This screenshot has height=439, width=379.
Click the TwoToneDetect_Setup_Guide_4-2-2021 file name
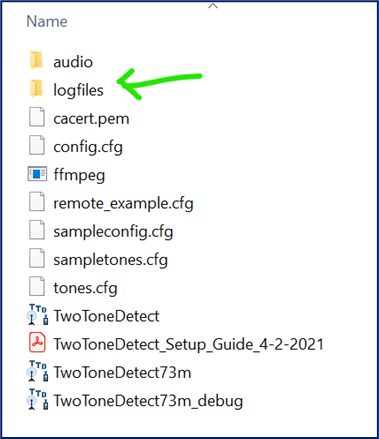click(189, 344)
